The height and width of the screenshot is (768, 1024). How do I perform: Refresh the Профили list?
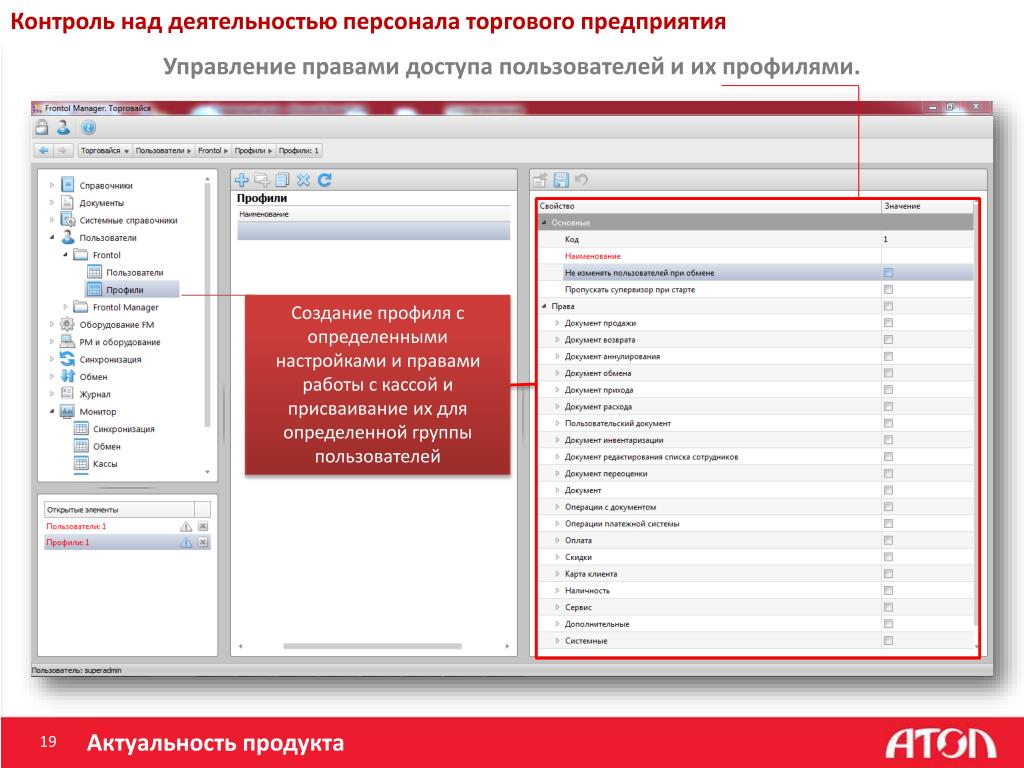[325, 180]
